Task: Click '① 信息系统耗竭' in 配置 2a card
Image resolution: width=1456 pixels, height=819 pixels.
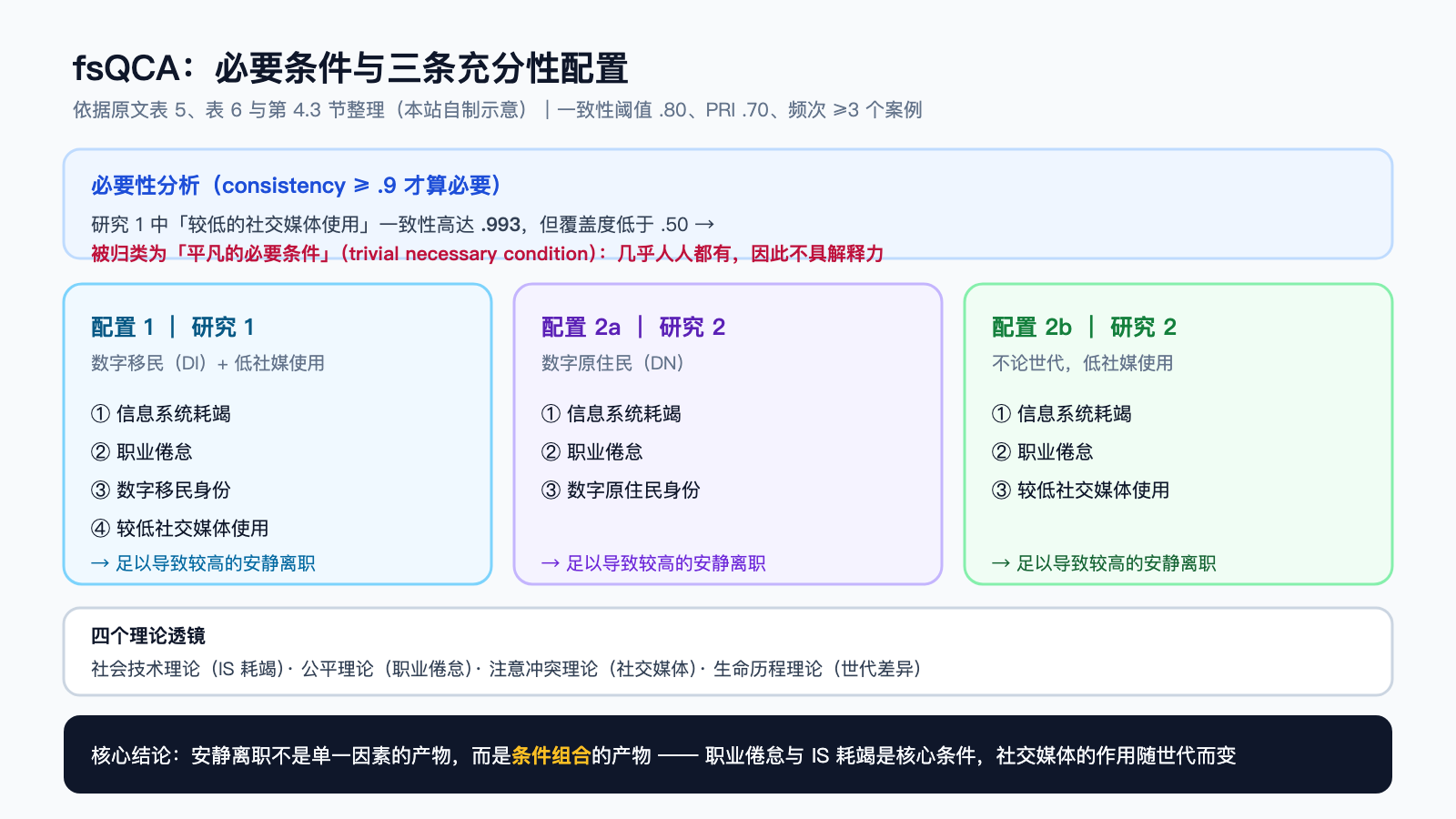Action: tap(612, 414)
